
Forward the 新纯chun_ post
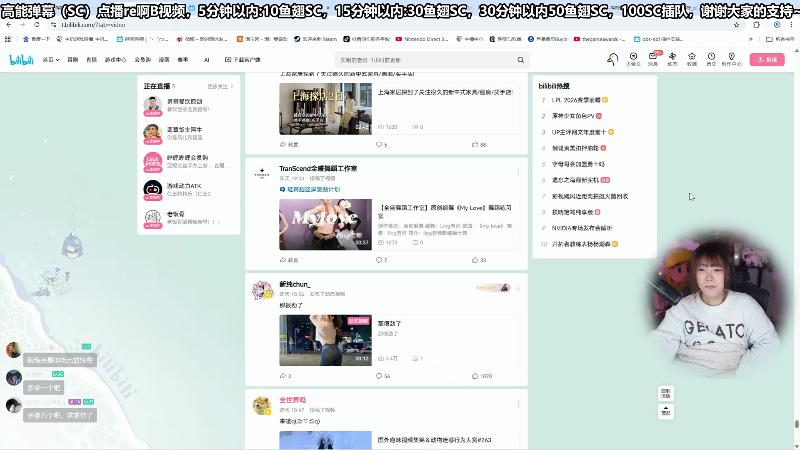tap(285, 376)
